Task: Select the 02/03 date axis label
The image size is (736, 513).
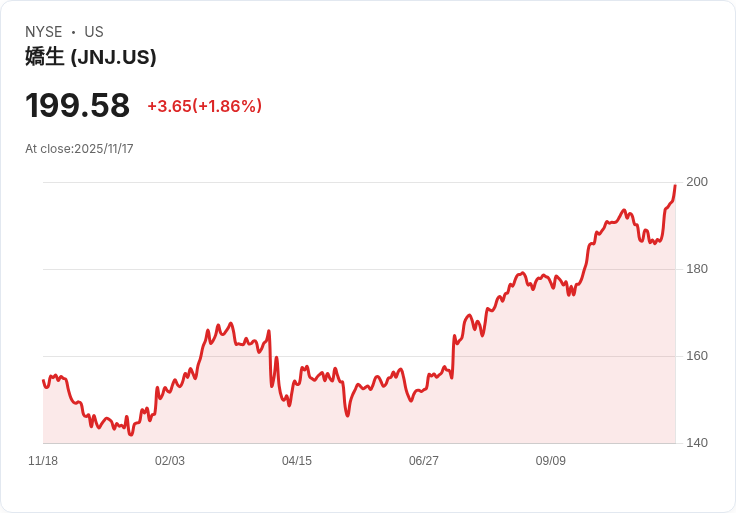Action: click(x=170, y=461)
